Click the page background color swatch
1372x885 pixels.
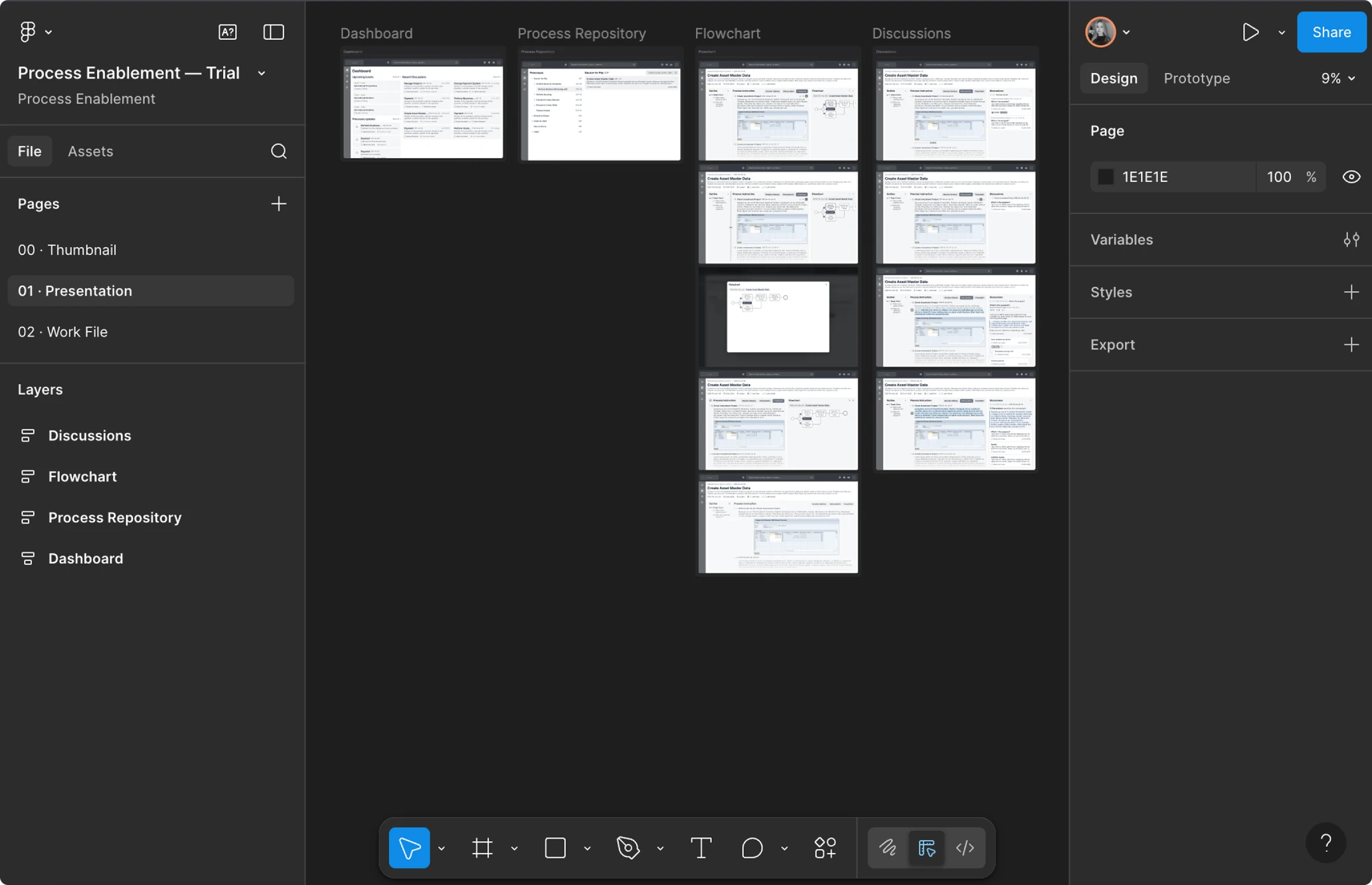coord(1105,176)
